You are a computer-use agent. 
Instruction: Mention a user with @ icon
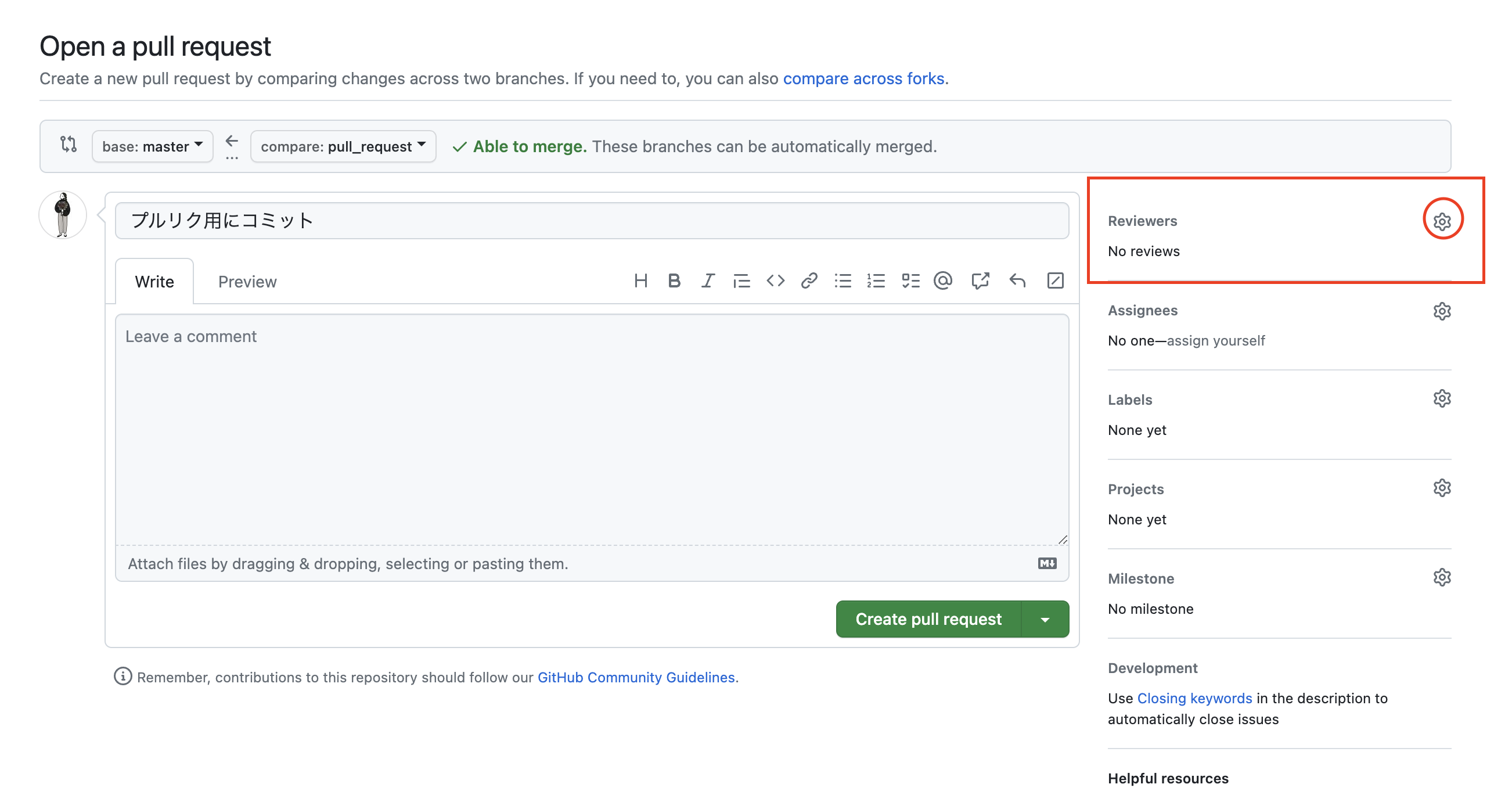[942, 280]
